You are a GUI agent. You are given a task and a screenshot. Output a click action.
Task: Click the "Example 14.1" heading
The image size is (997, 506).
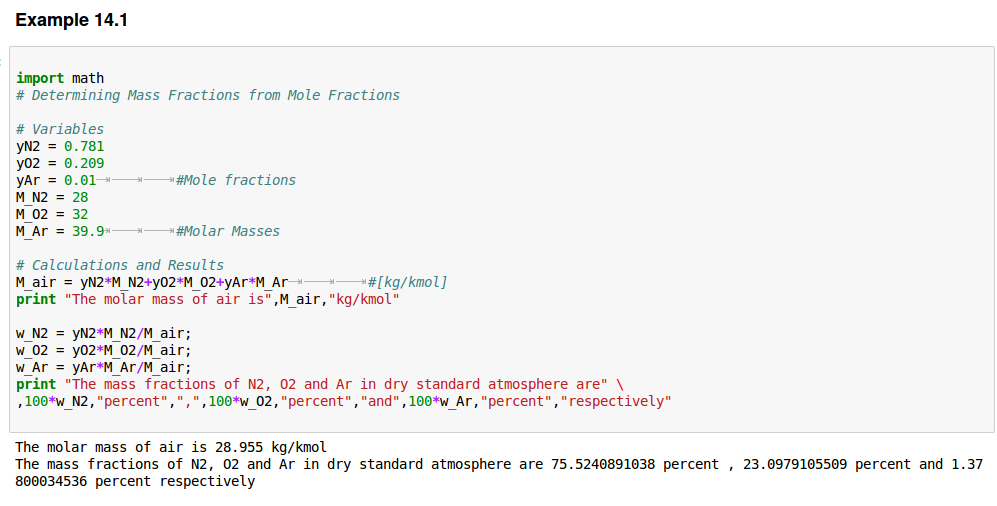pyautogui.click(x=71, y=20)
